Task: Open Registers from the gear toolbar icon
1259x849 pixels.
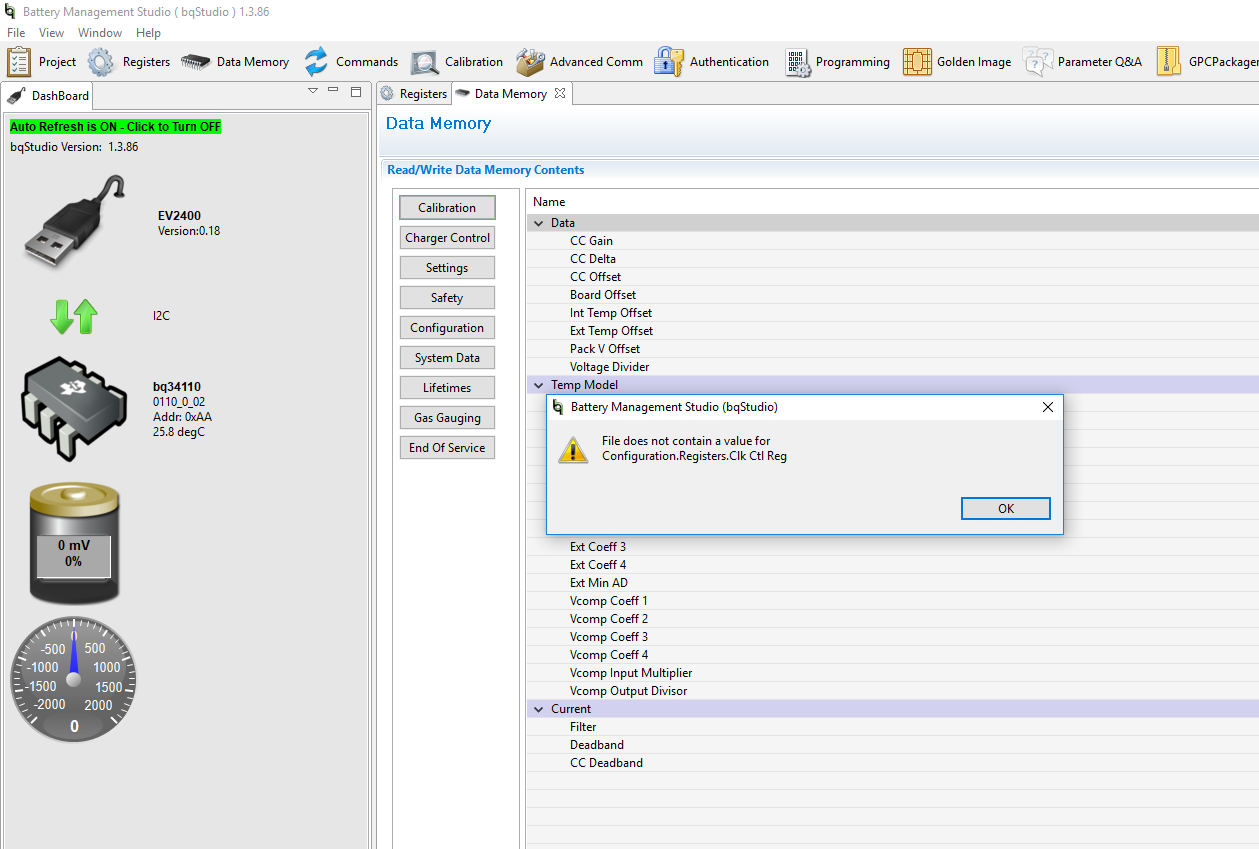Action: point(101,62)
